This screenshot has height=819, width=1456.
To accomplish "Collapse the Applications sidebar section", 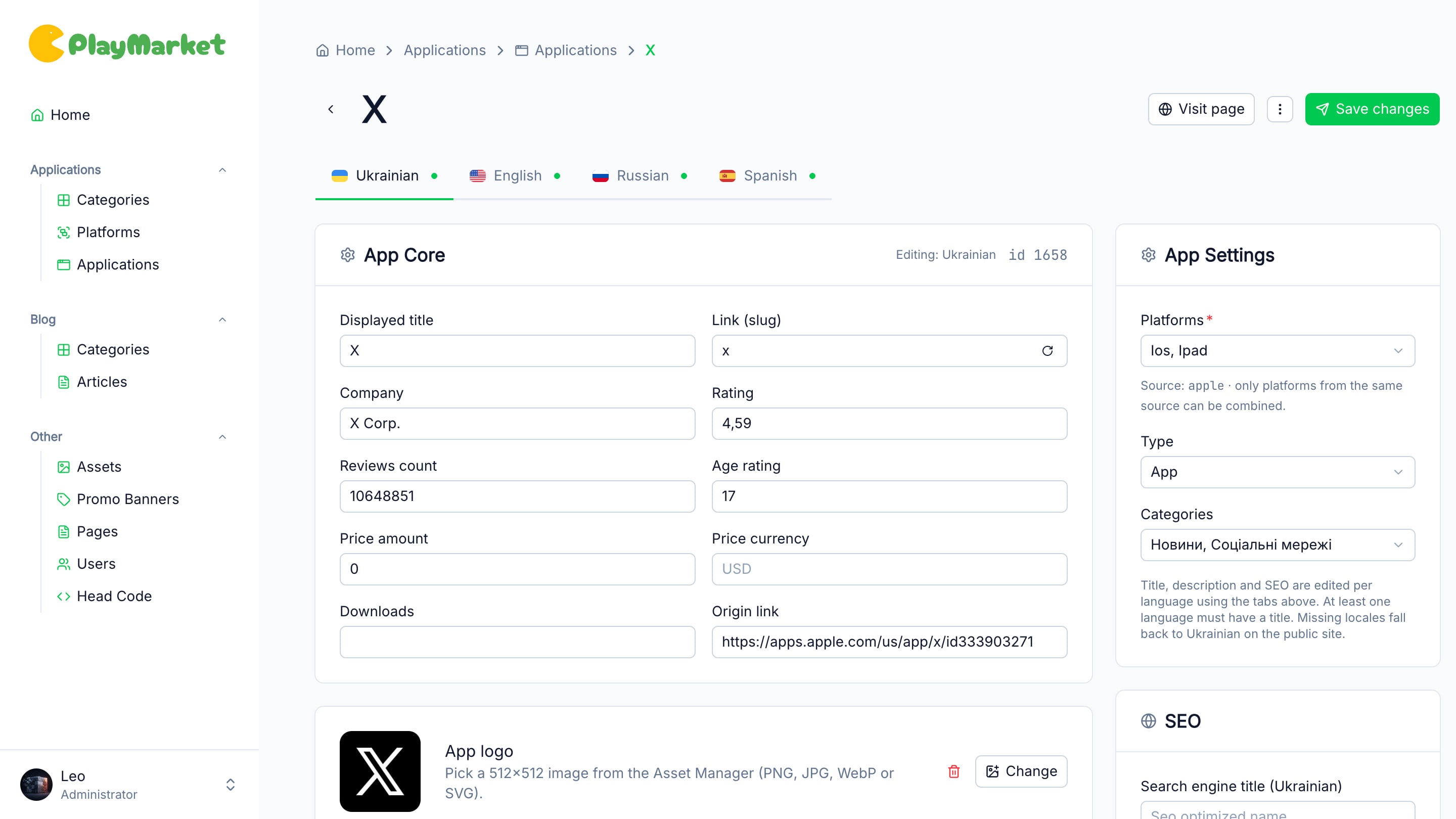I will [222, 170].
